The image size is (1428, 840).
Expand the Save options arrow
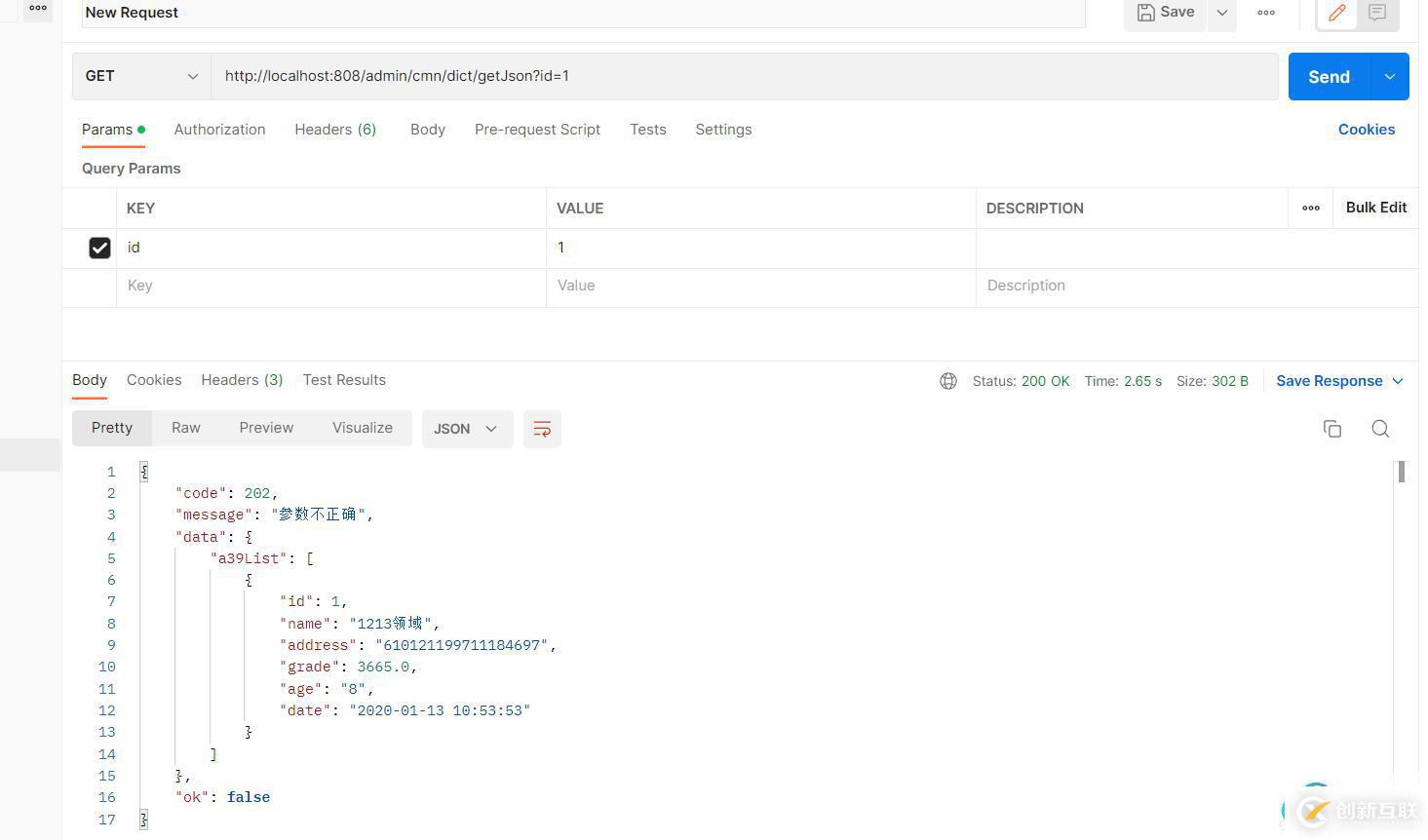(1221, 13)
